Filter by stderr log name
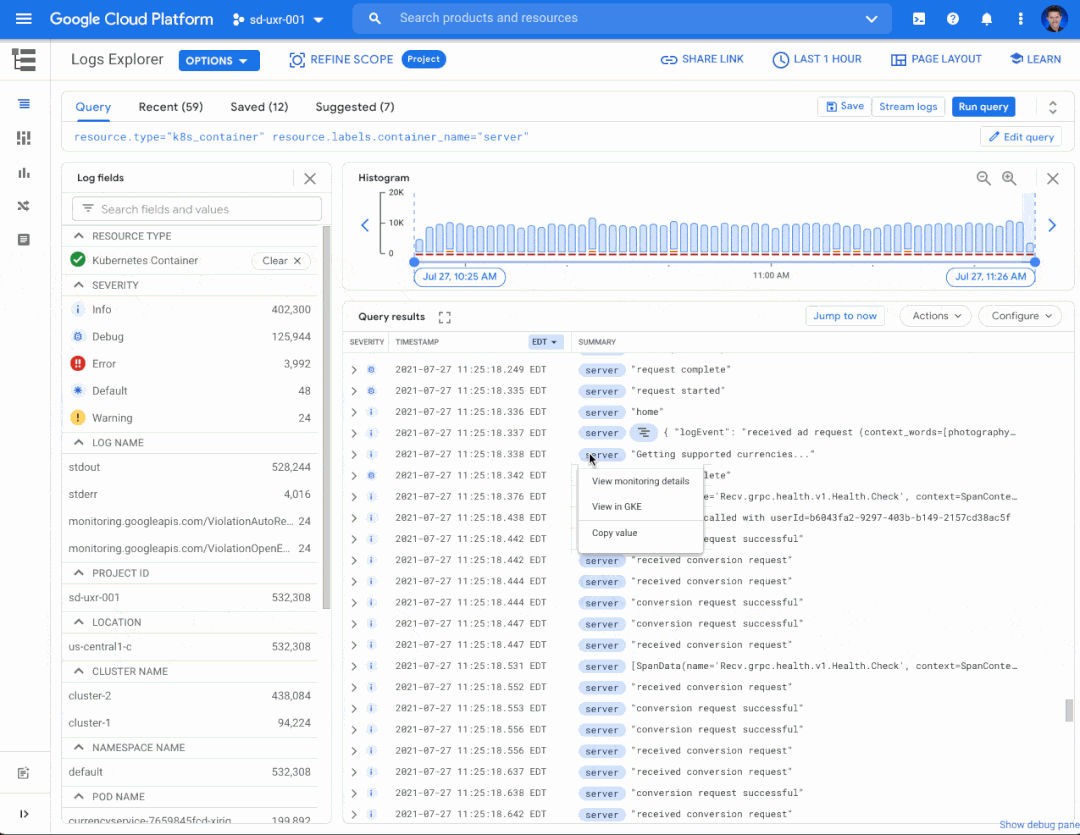Image resolution: width=1080 pixels, height=835 pixels. pos(190,494)
